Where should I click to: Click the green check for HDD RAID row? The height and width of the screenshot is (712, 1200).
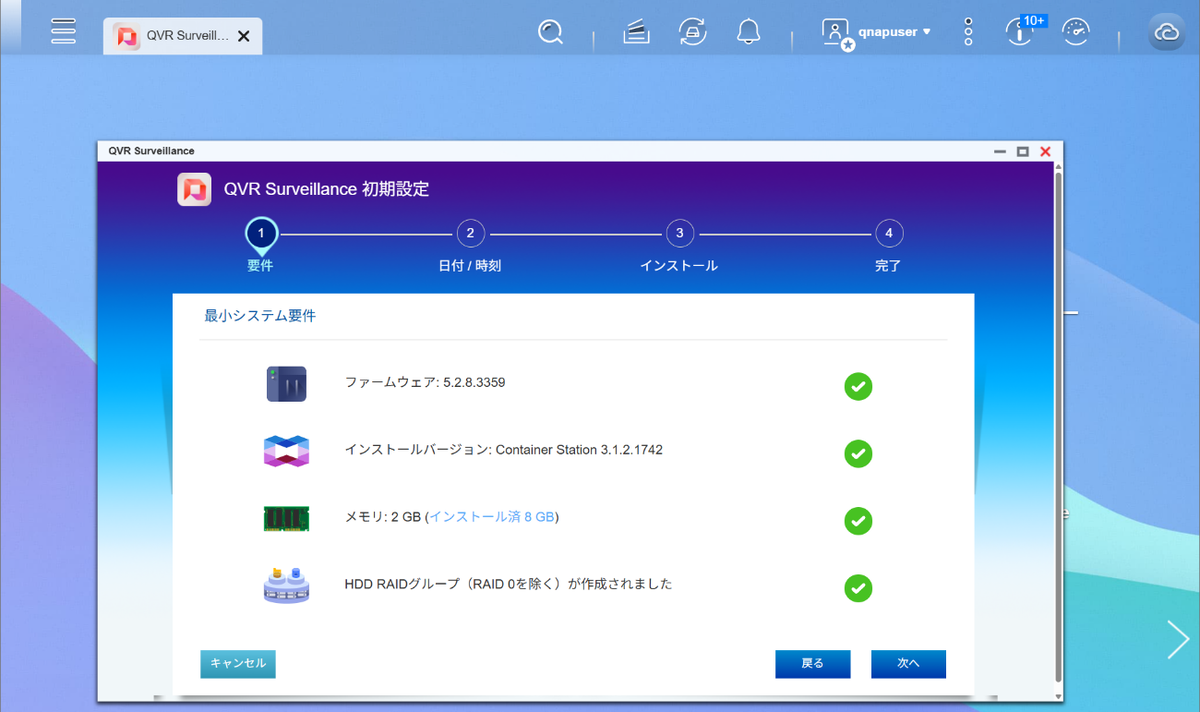point(858,588)
